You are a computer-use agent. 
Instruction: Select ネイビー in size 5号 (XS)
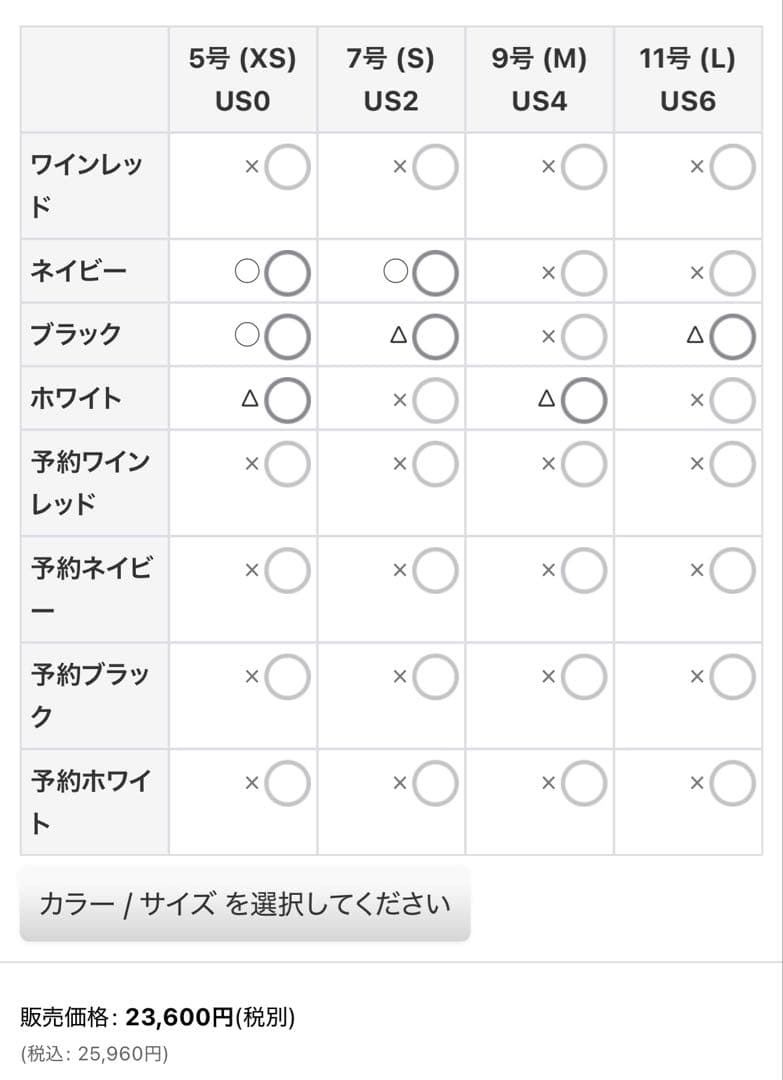click(286, 270)
